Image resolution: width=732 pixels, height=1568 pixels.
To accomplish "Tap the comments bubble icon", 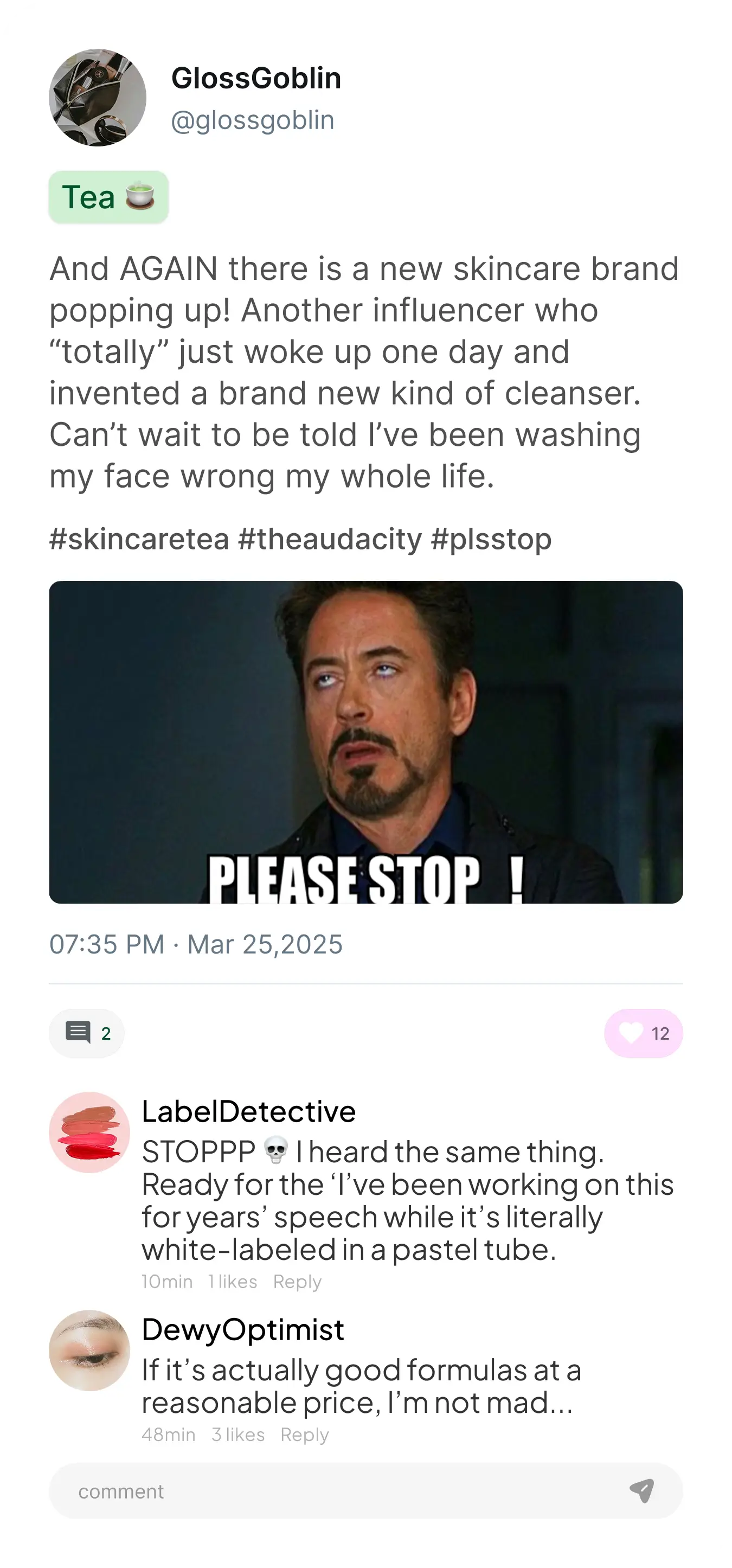I will [x=78, y=1032].
